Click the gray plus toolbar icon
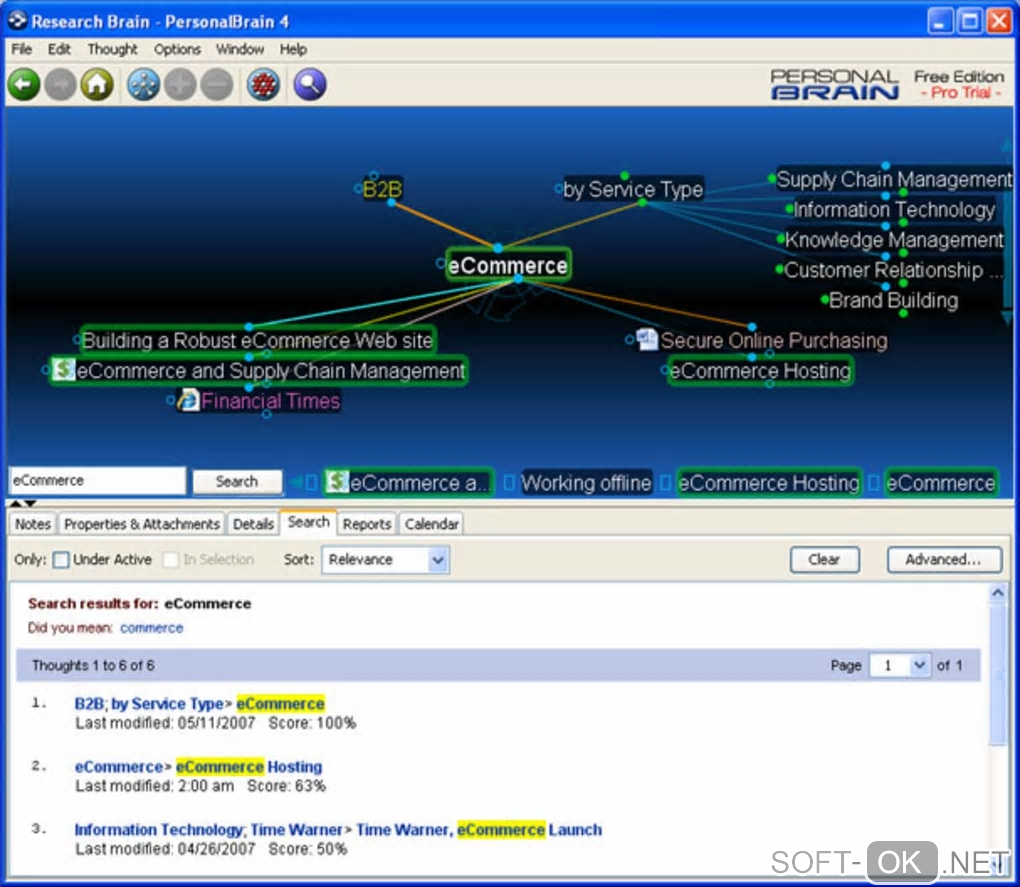1020x887 pixels. 180,85
